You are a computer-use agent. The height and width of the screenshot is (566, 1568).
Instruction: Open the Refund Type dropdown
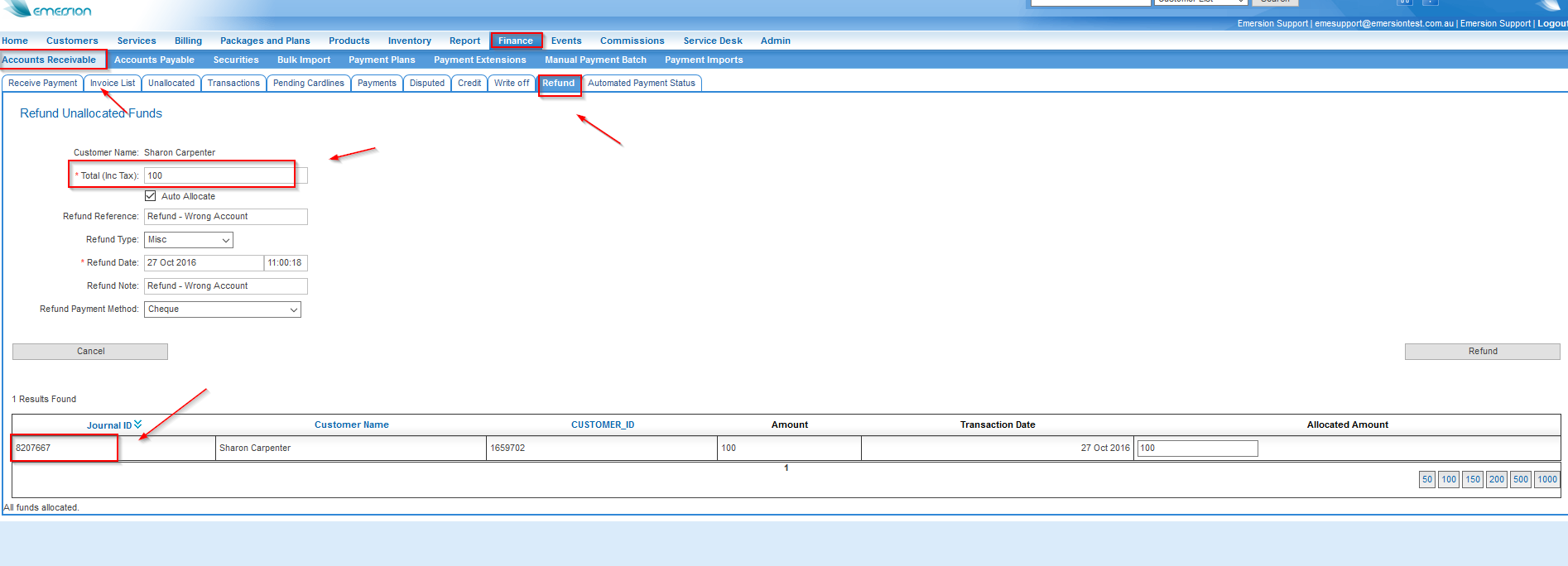coord(189,240)
